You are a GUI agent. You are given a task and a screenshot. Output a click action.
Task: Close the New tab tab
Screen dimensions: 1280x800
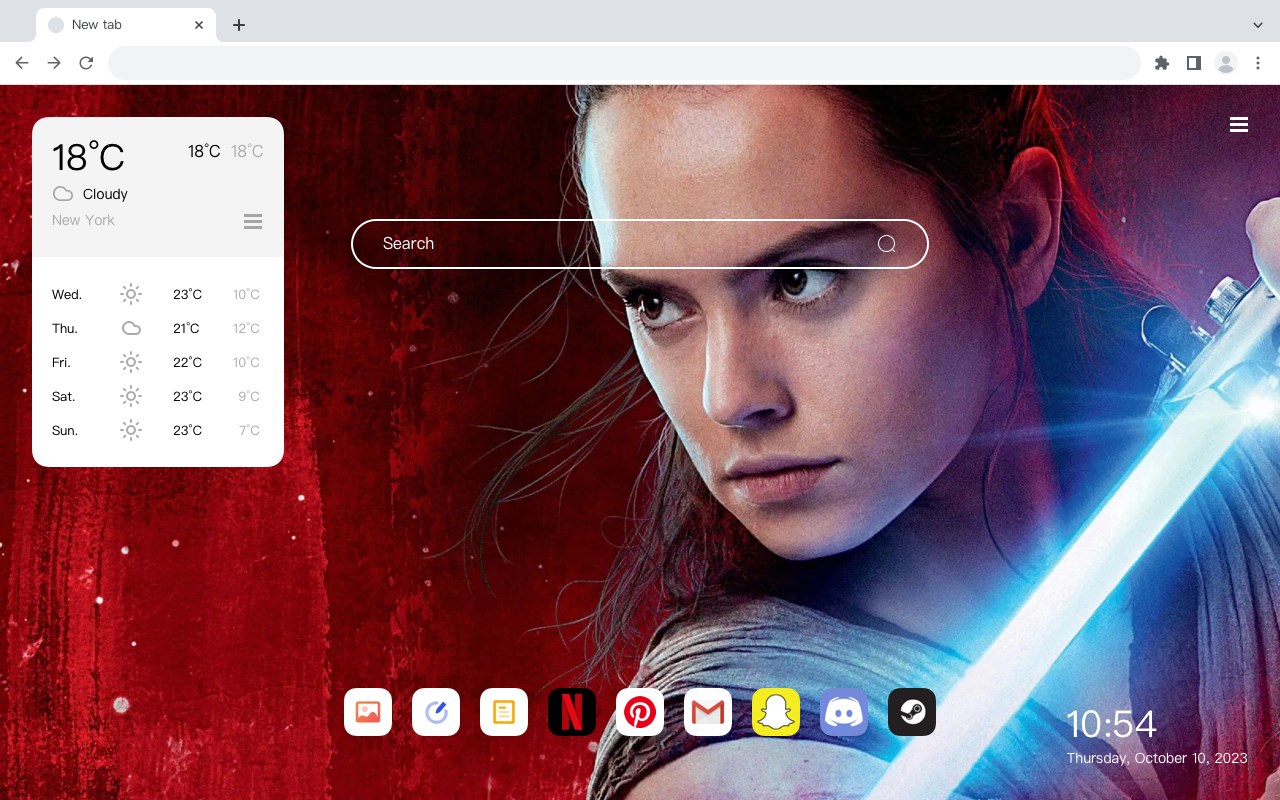200,25
